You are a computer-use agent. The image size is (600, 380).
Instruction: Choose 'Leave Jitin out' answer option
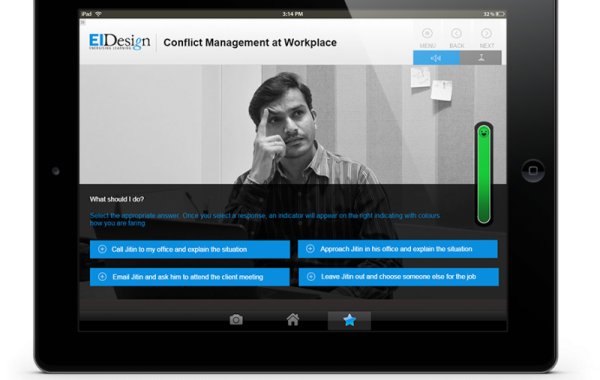click(398, 277)
